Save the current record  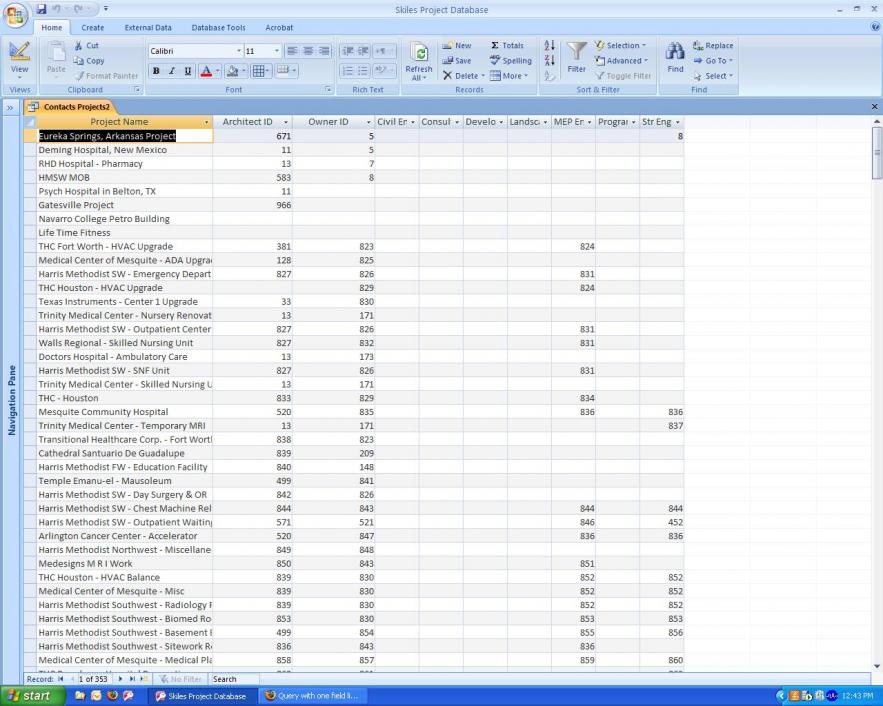457,61
